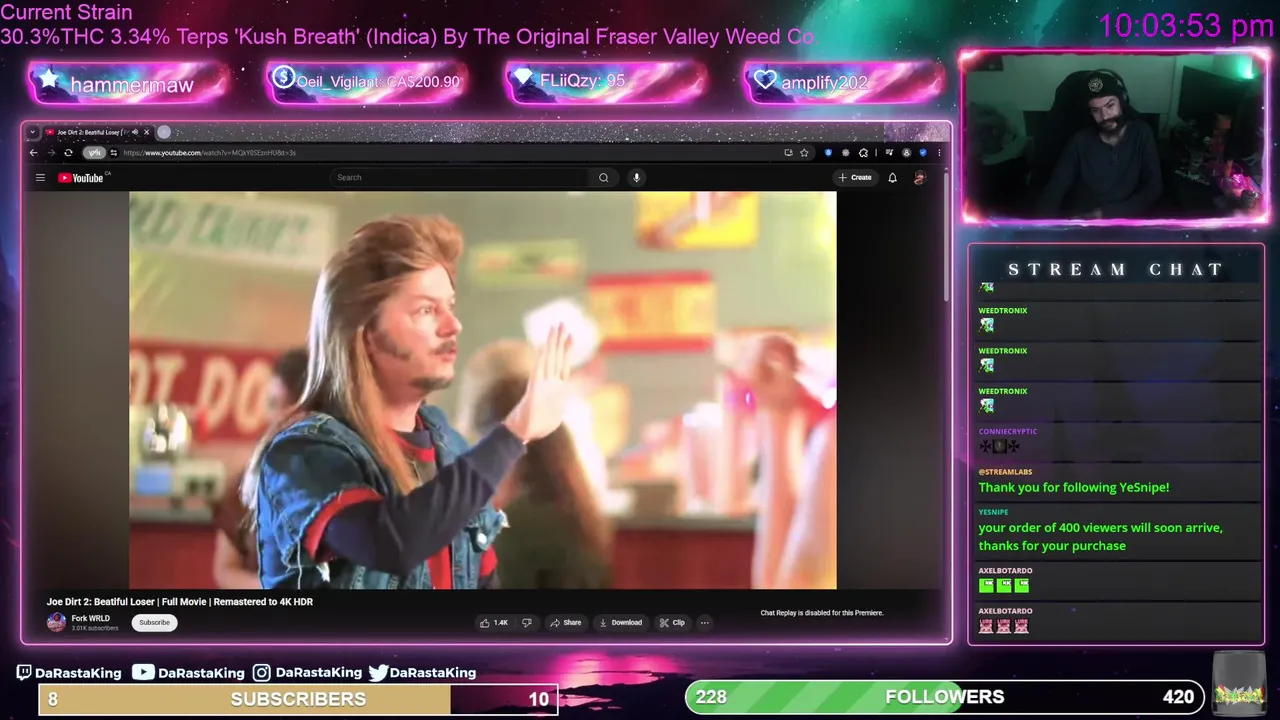Click the Twitter DaRastaKing social handle

pos(422,673)
